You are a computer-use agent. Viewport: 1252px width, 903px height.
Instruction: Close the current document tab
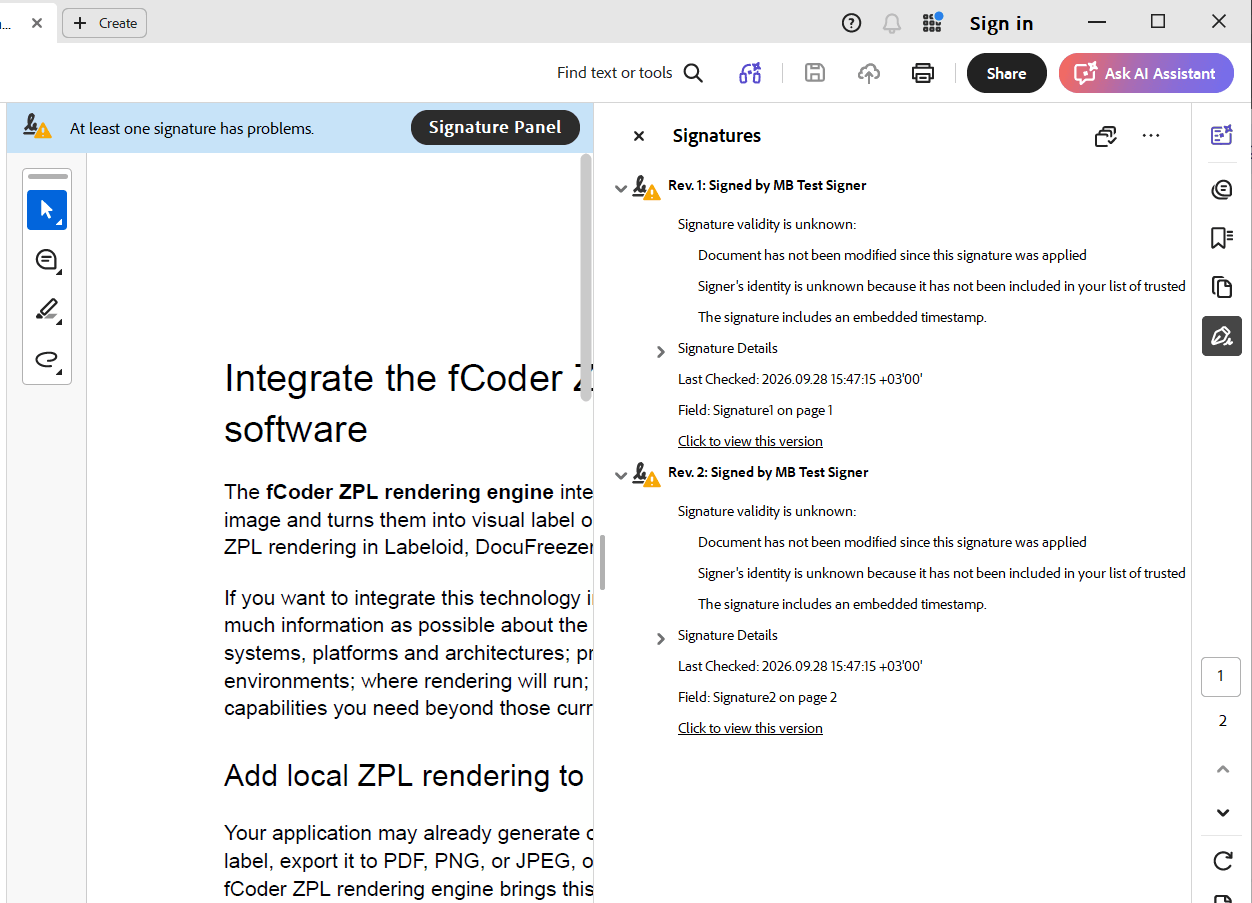[37, 23]
